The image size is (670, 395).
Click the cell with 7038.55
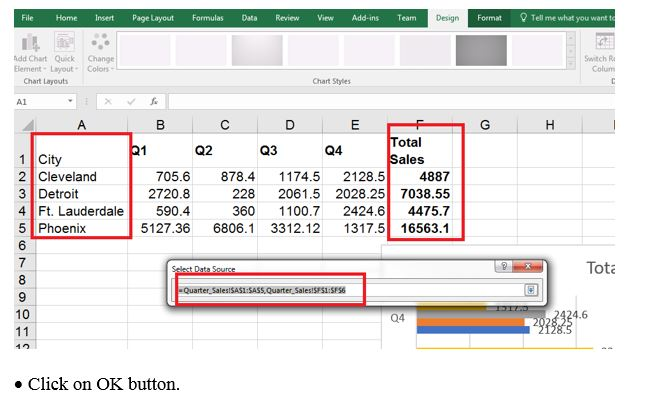(420, 194)
